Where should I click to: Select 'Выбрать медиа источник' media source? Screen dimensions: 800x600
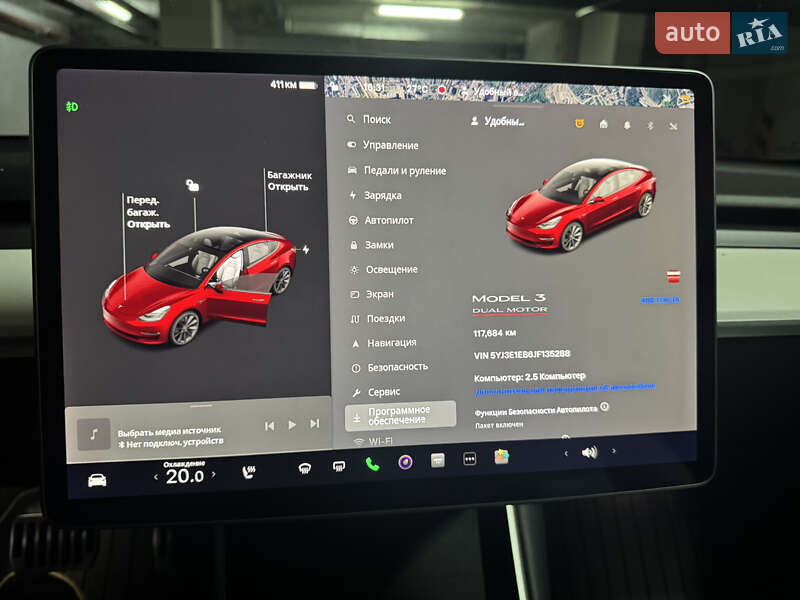[169, 432]
